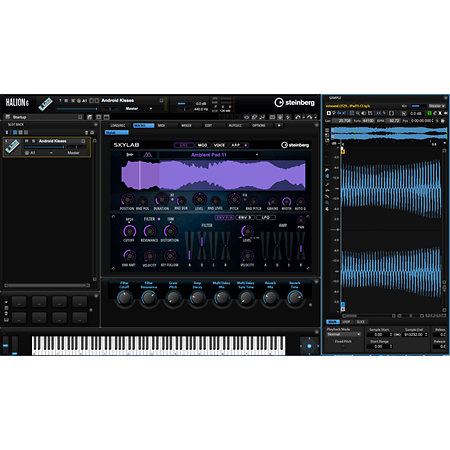This screenshot has height=450, width=450.
Task: Adjust the Filter Cutoff quick control knob
Action: [124, 298]
